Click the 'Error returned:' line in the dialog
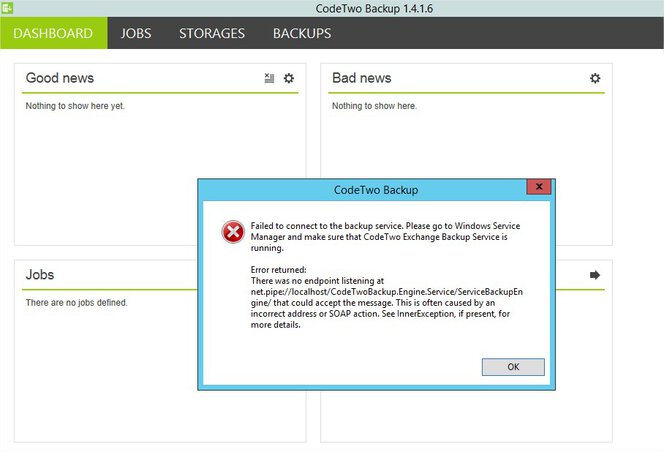 pos(278,269)
